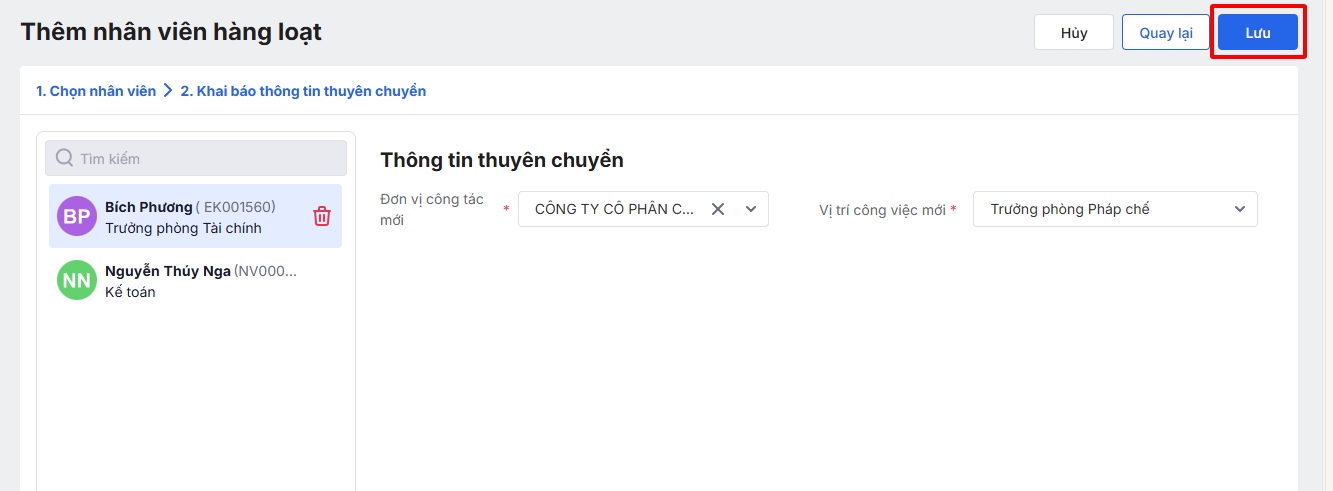Click the green NN avatar
This screenshot has height=491, width=1333.
(77, 281)
